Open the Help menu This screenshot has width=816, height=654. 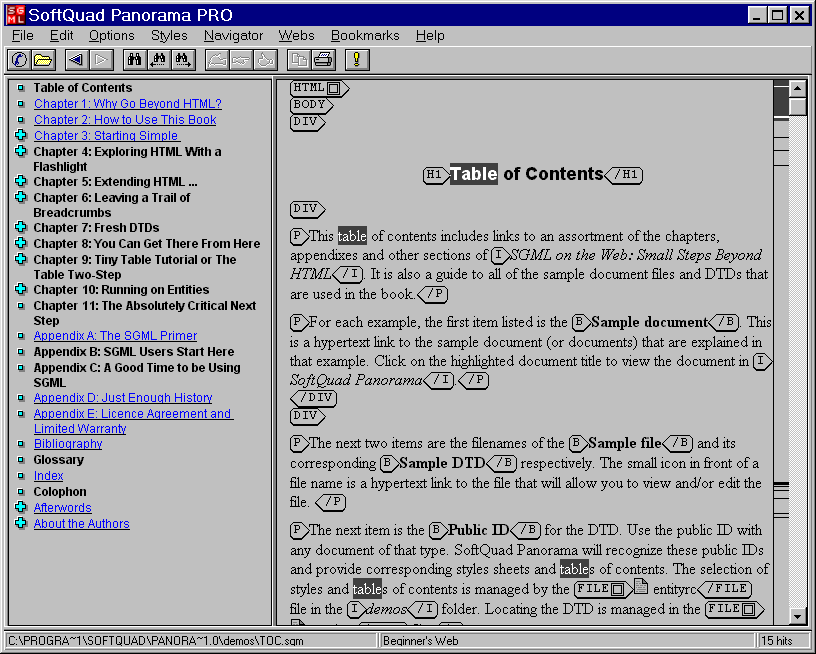(x=430, y=35)
